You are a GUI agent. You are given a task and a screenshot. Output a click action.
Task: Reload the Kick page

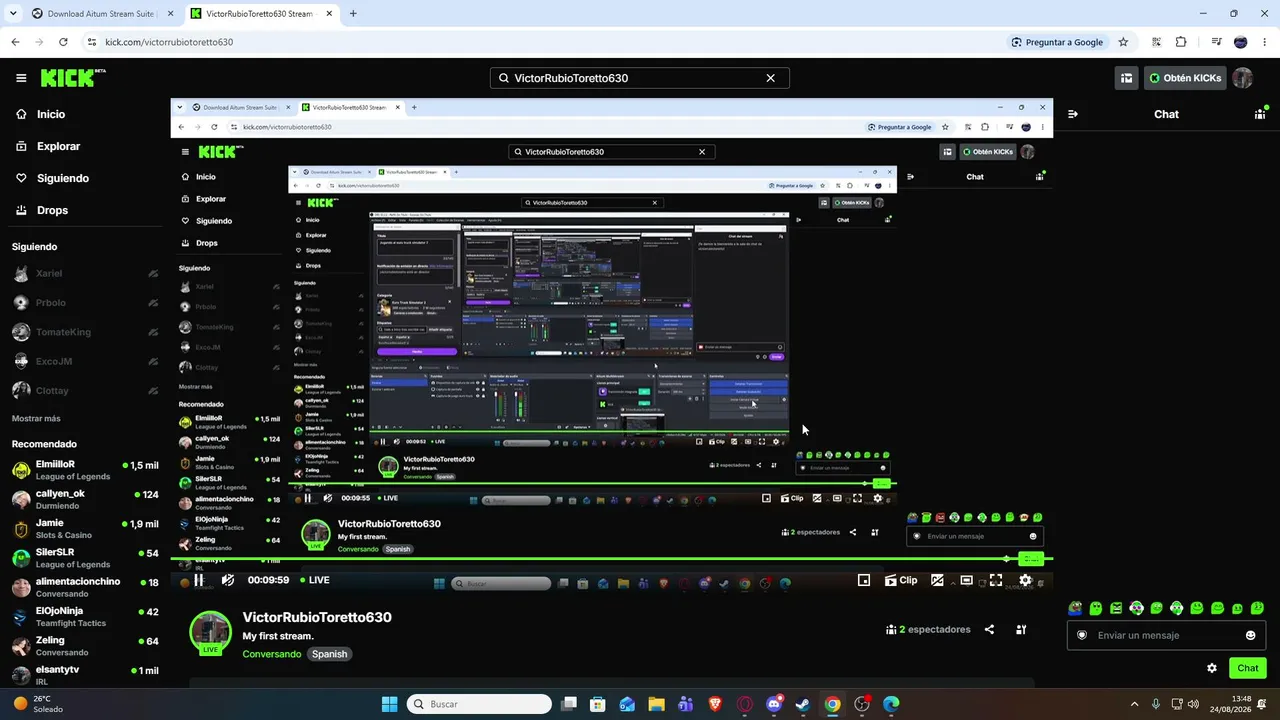(63, 42)
